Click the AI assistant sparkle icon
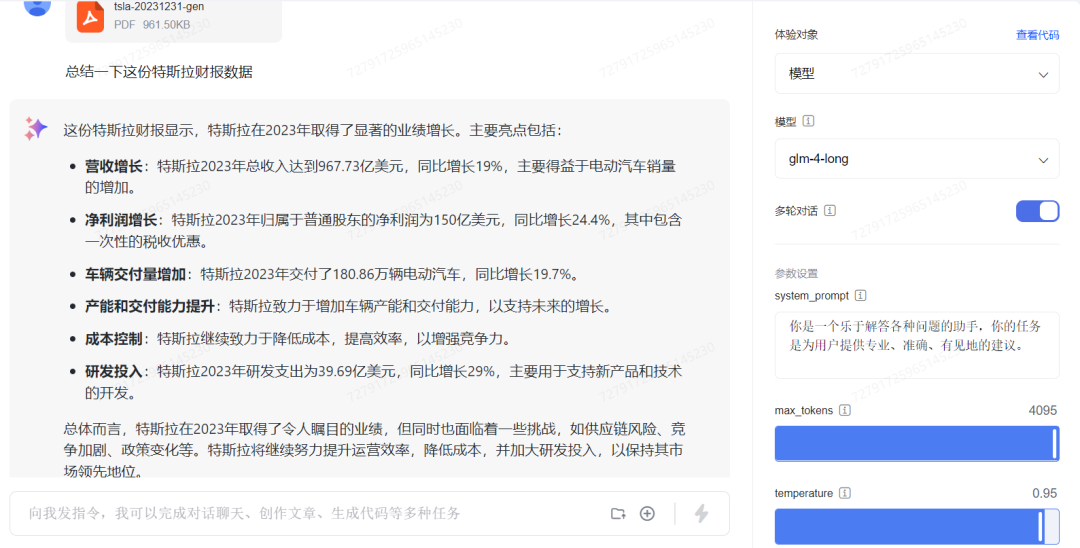 point(35,129)
